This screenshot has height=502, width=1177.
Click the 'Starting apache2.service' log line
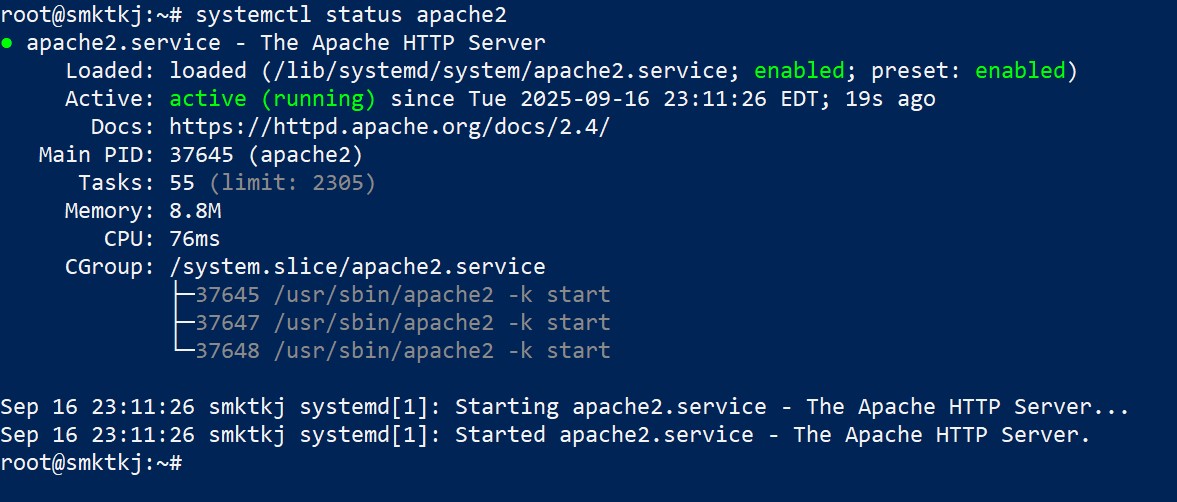coord(564,407)
